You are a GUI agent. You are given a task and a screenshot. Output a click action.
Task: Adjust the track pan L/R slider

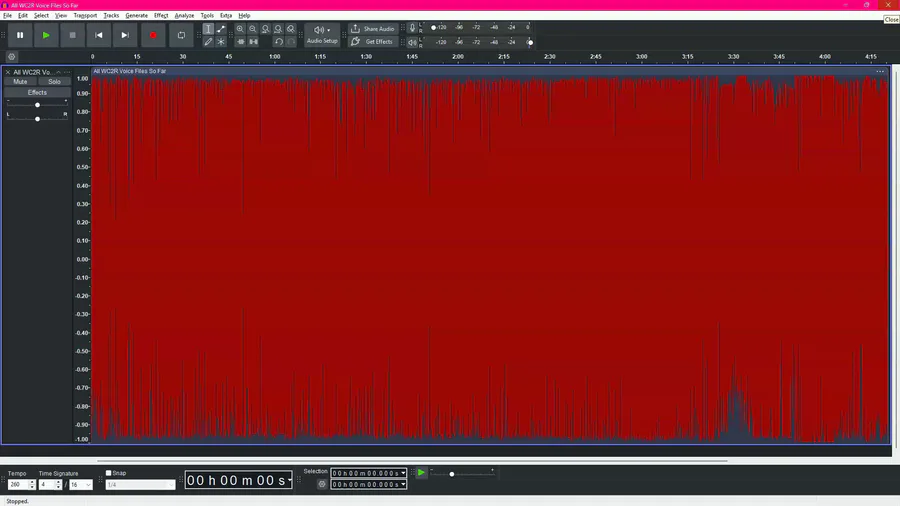coord(37,119)
